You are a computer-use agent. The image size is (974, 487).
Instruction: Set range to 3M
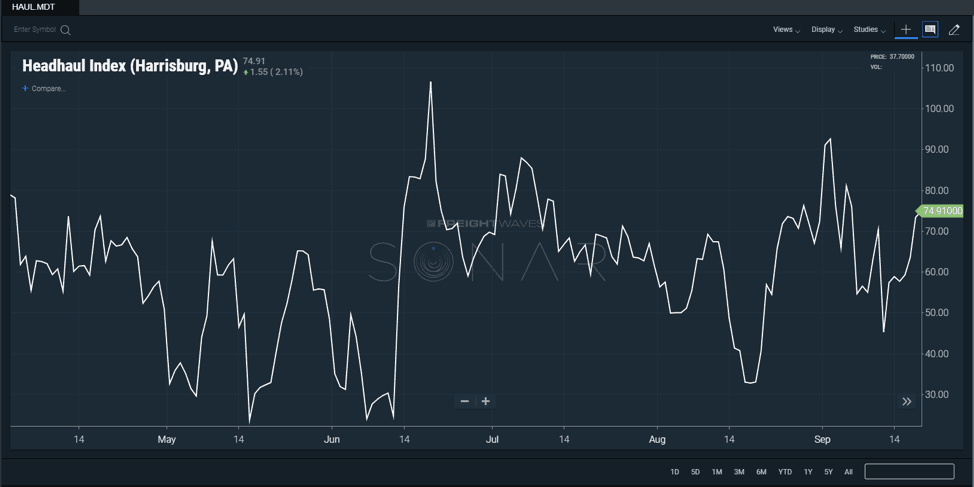(739, 472)
